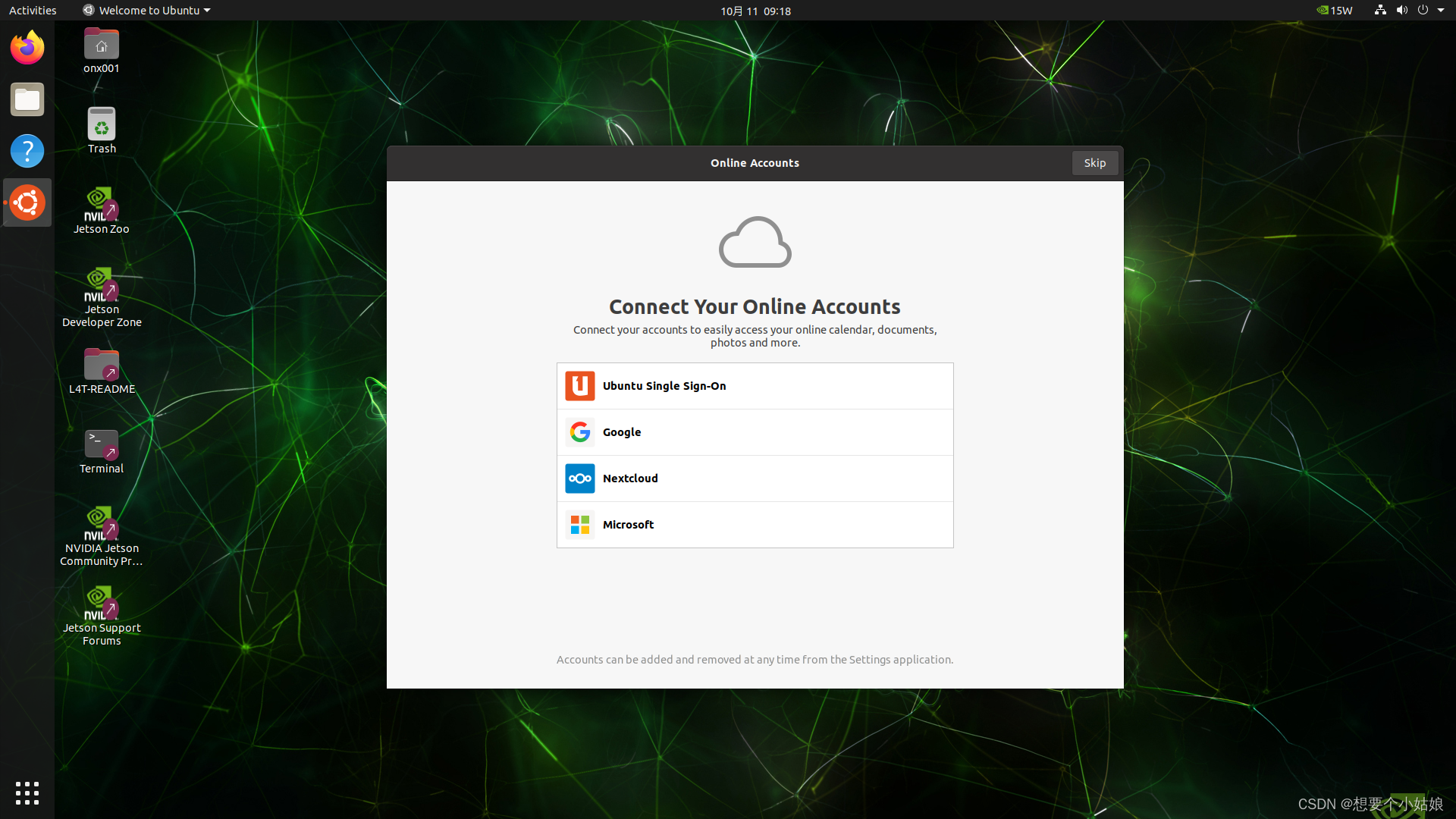Screen dimensions: 1456x819
Task: Skip the Online Accounts setup
Action: [1094, 163]
